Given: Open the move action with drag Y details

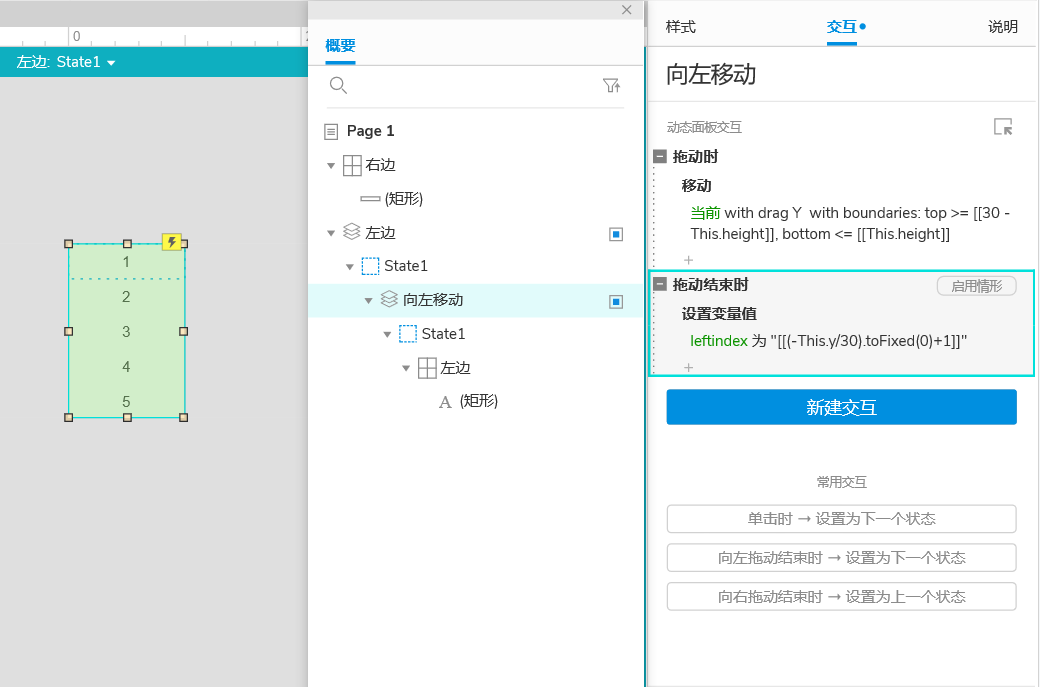Looking at the screenshot, I should pos(850,223).
